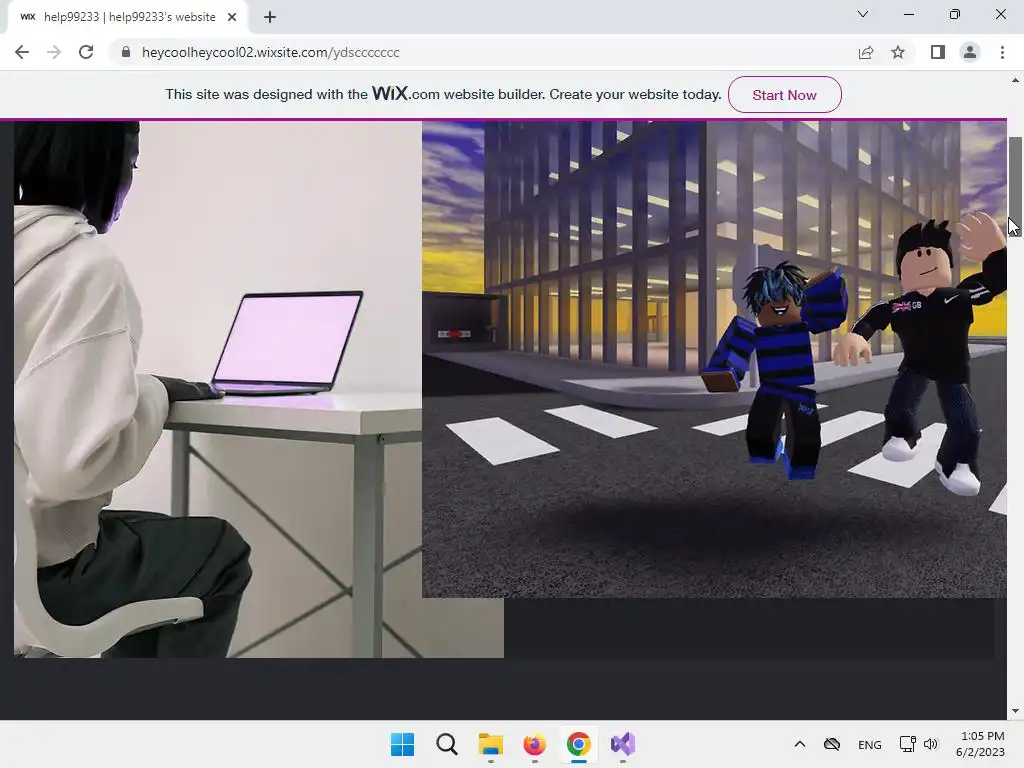Open File Explorer from taskbar
The image size is (1024, 768).
pos(490,744)
